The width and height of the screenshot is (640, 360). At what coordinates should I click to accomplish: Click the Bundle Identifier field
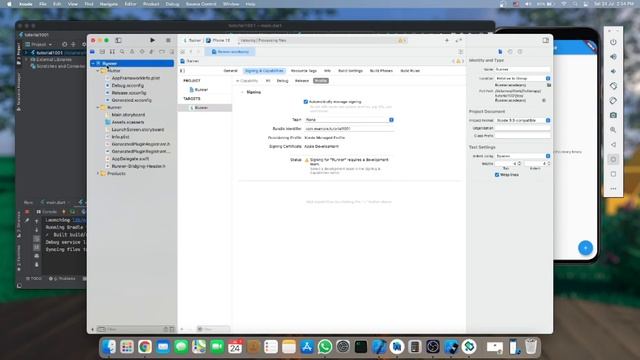click(x=349, y=129)
